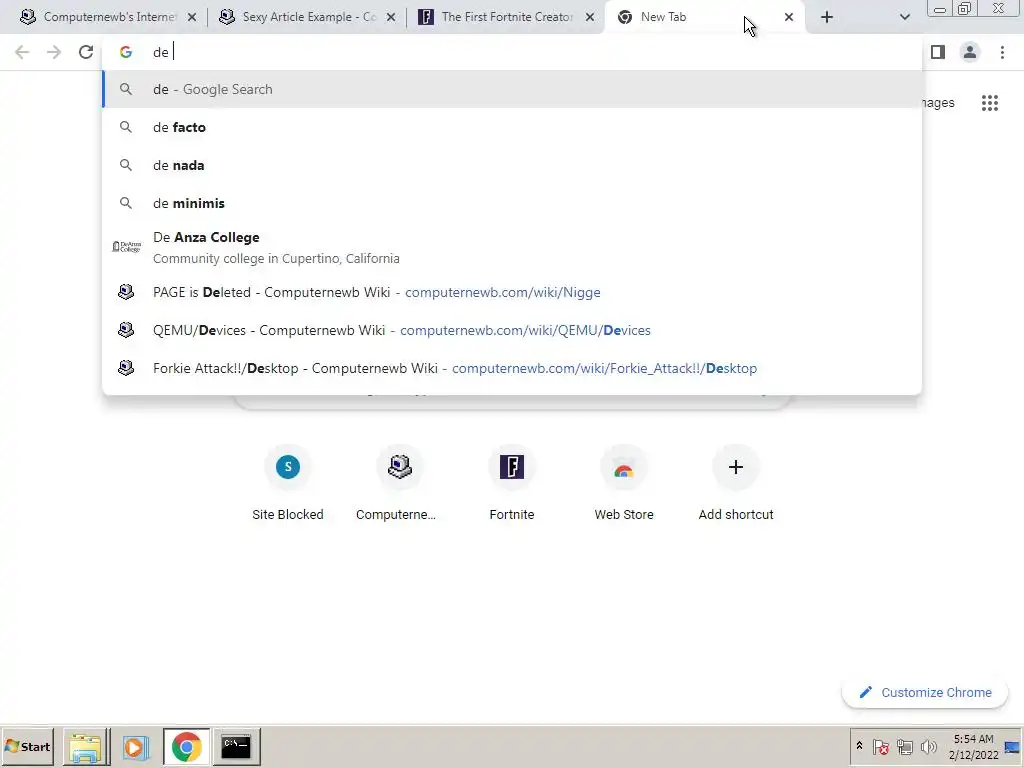
Task: Open the Site Blocked shortcut
Action: tap(288, 483)
